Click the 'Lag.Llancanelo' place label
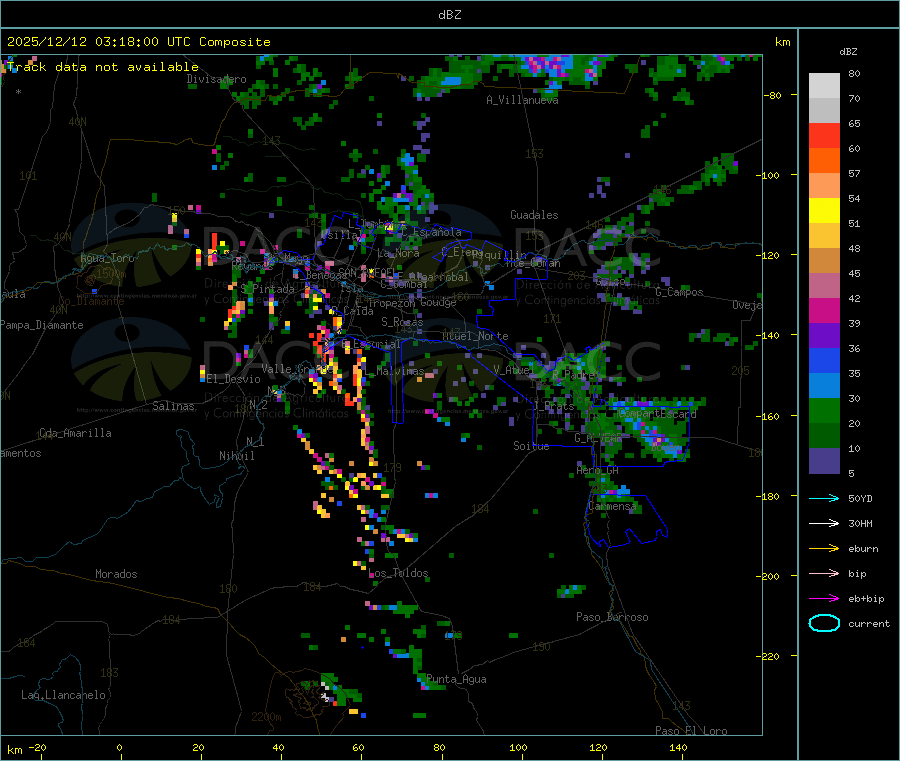This screenshot has height=761, width=900. (63, 695)
